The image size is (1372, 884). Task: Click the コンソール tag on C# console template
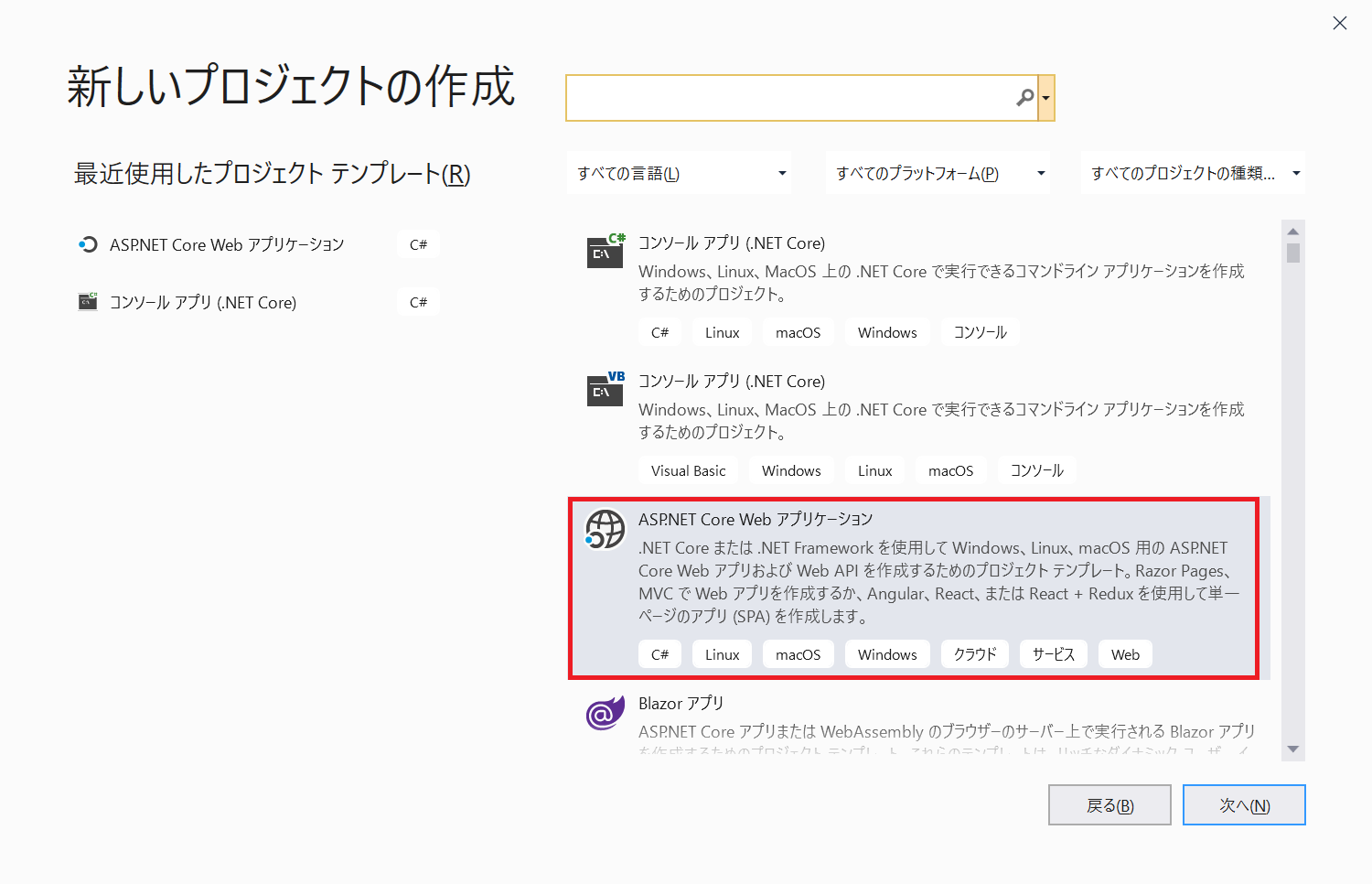point(981,332)
